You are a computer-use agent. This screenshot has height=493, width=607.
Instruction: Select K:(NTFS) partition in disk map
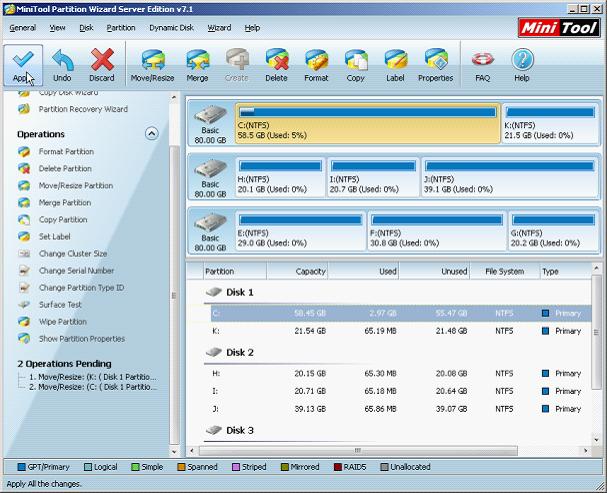coord(550,123)
